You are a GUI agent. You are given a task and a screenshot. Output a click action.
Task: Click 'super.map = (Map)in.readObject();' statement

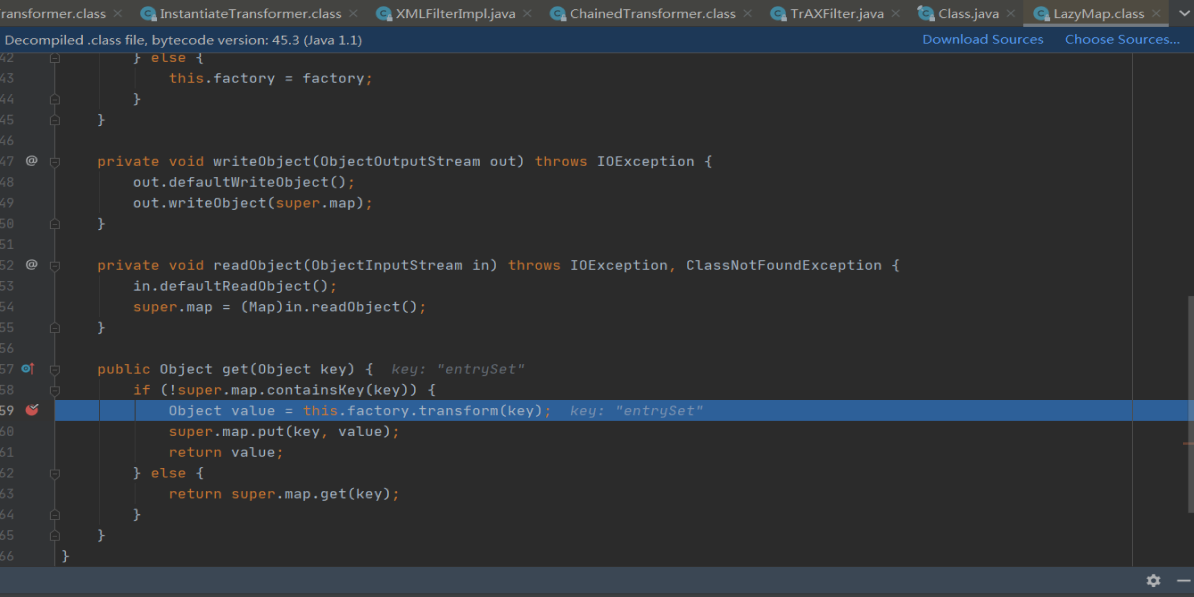[x=279, y=307]
